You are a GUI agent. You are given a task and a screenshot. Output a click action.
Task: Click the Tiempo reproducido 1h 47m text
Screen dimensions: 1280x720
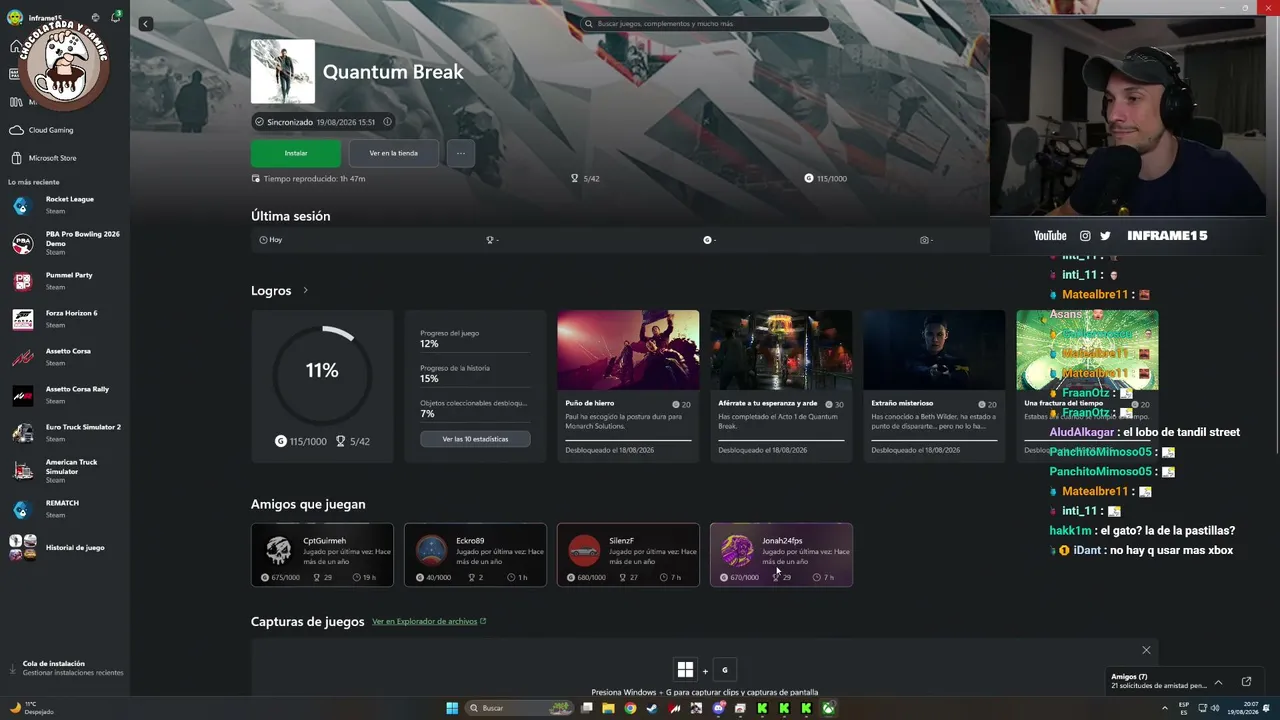coord(308,179)
